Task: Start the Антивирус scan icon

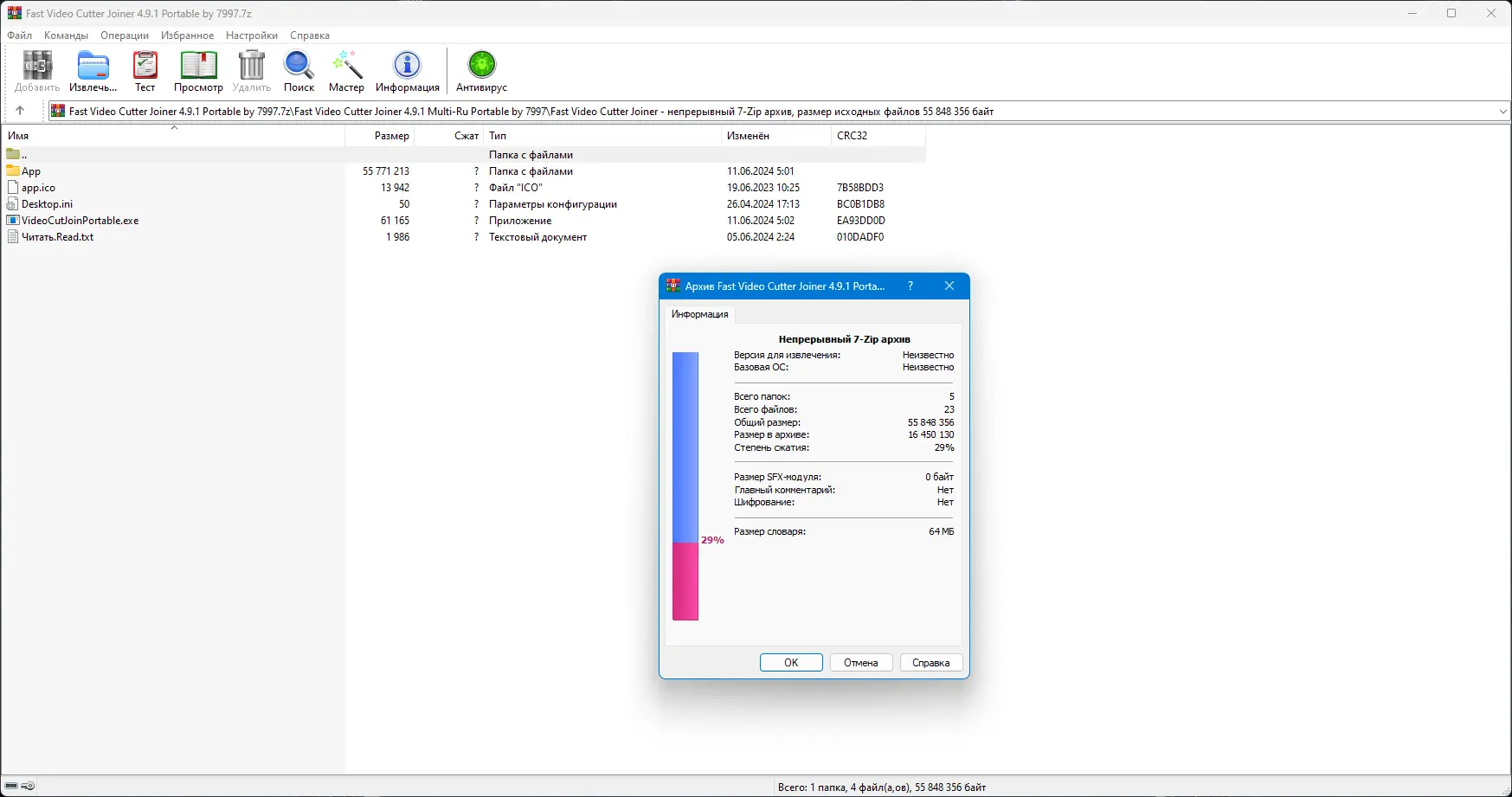Action: [x=481, y=65]
